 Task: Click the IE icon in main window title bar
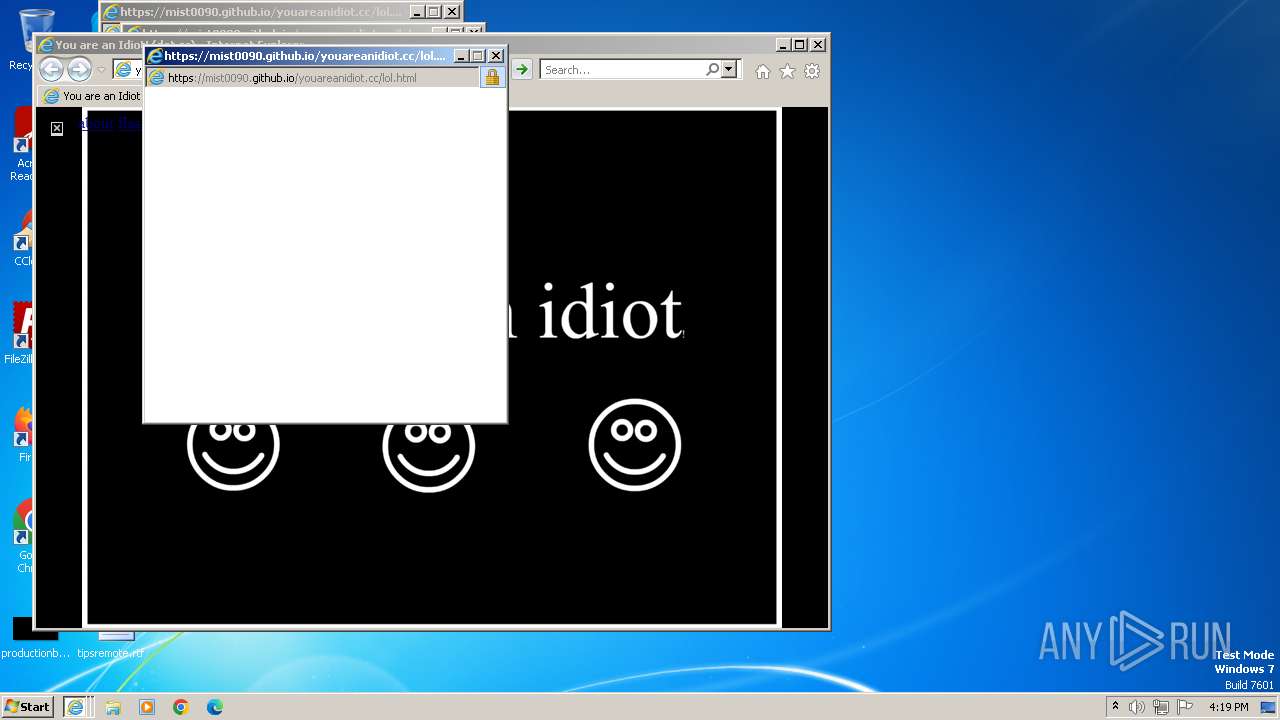pyautogui.click(x=46, y=45)
